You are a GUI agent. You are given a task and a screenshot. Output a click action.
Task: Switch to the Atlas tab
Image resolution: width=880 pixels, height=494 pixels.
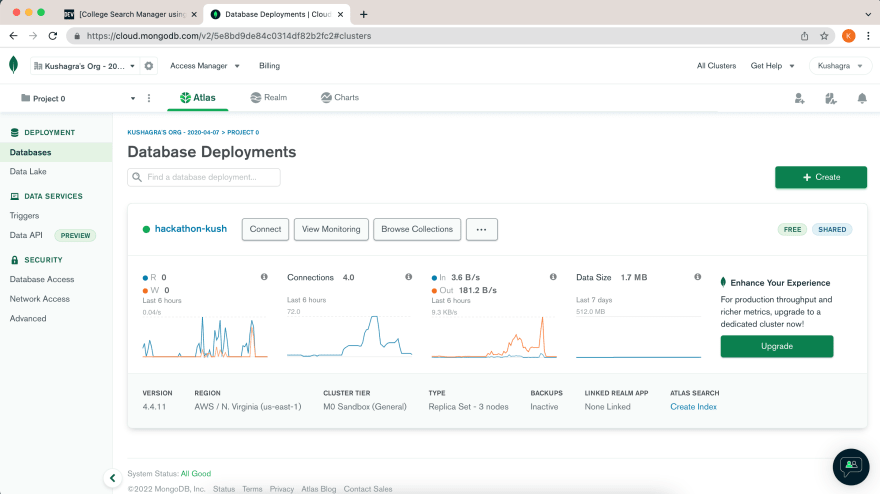198,98
